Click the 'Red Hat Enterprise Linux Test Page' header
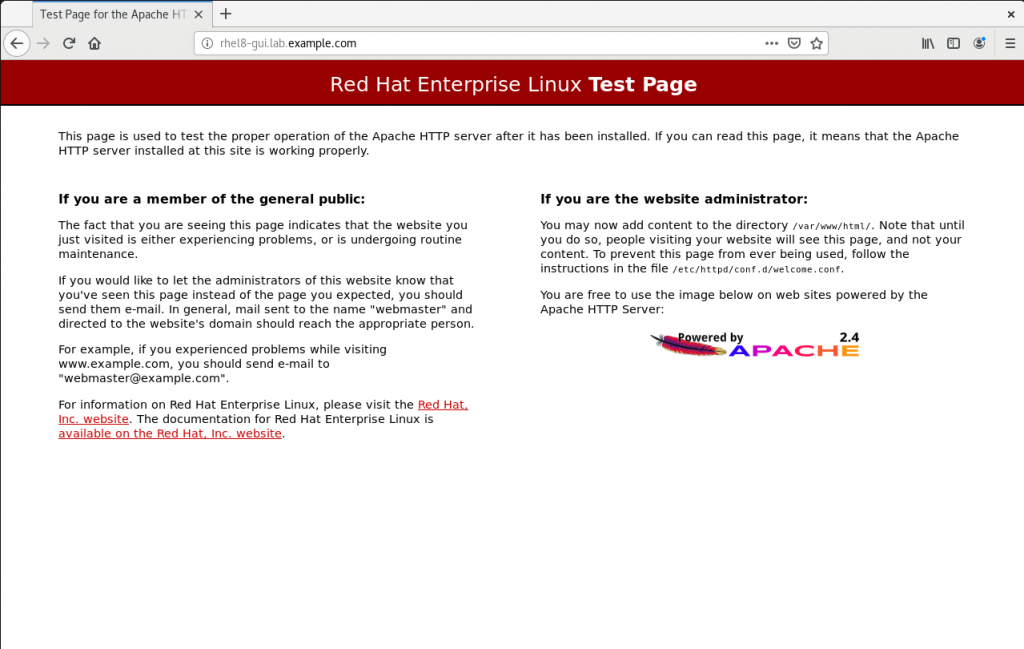The height and width of the screenshot is (649, 1024). point(513,84)
